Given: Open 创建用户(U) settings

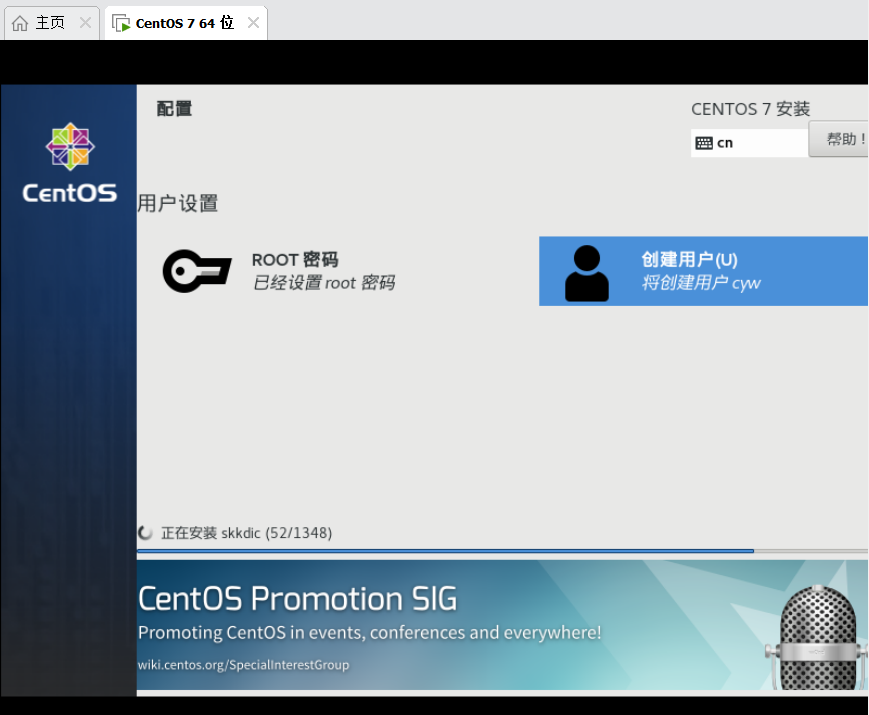Looking at the screenshot, I should pyautogui.click(x=703, y=271).
